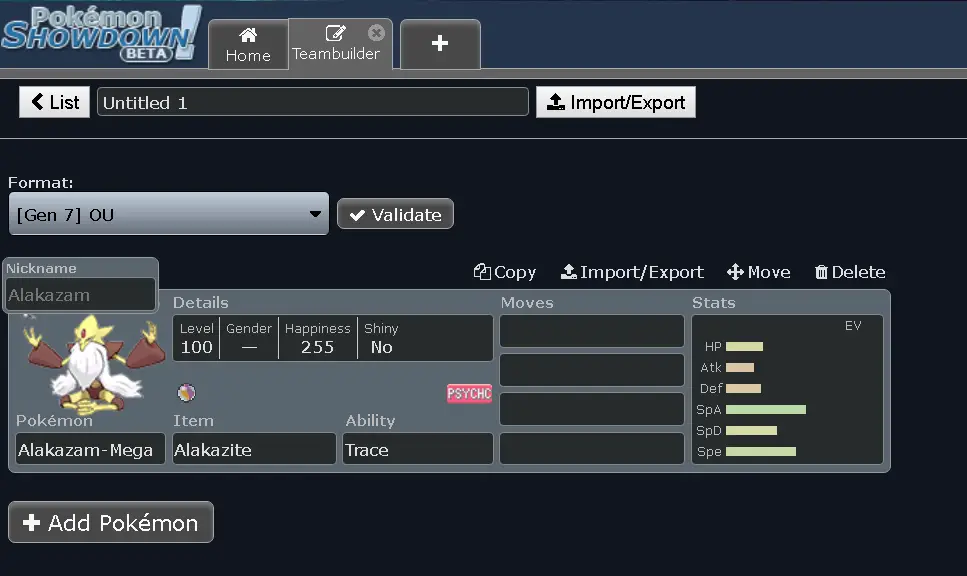Select the Teambuilder tab
Screen dimensions: 967x576
coord(335,45)
